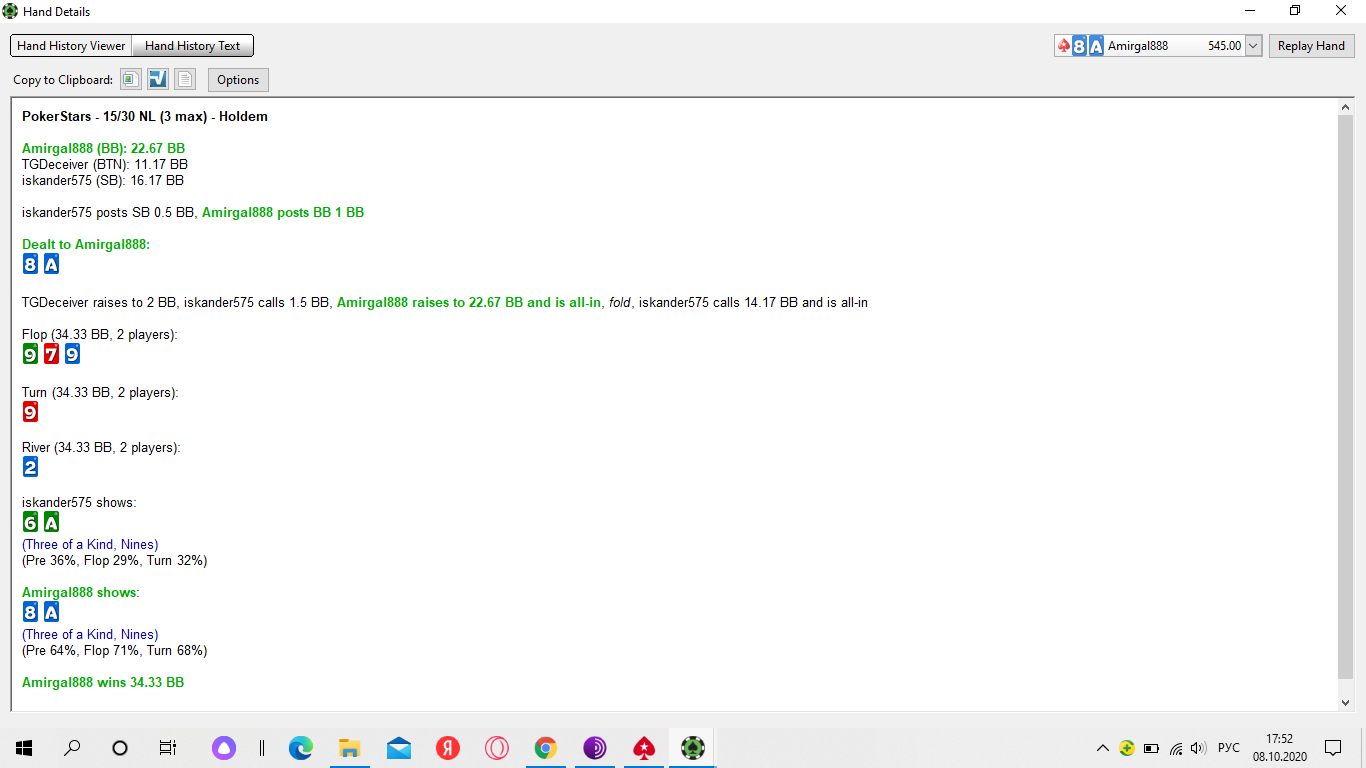Click Amirgal888 545.00 player combo box

(1158, 46)
